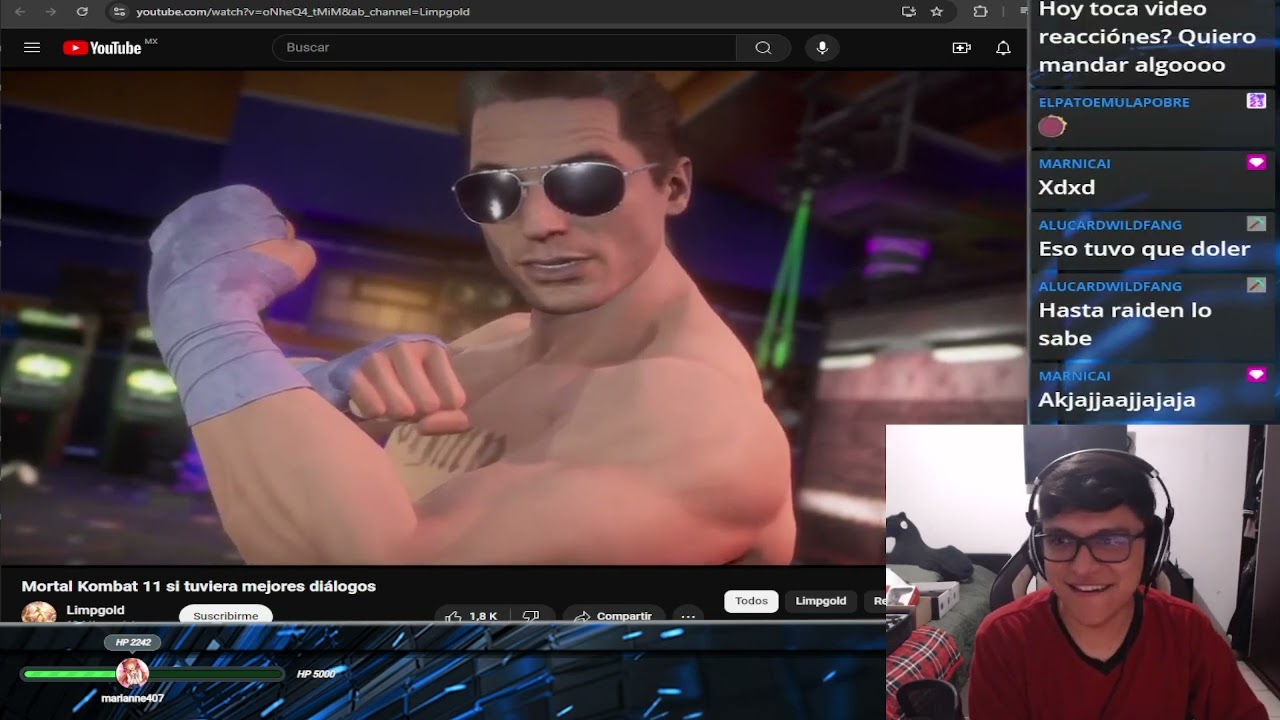Click the chat message 'Akjajjaajjajaja'
Screen dimensions: 1280x720
click(x=1117, y=400)
